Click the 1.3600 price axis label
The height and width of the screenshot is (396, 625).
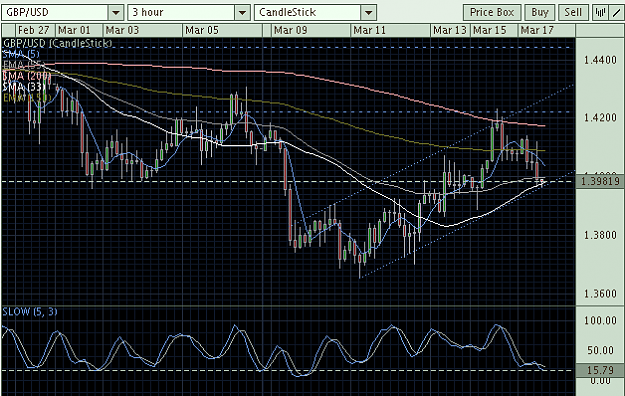click(x=600, y=294)
